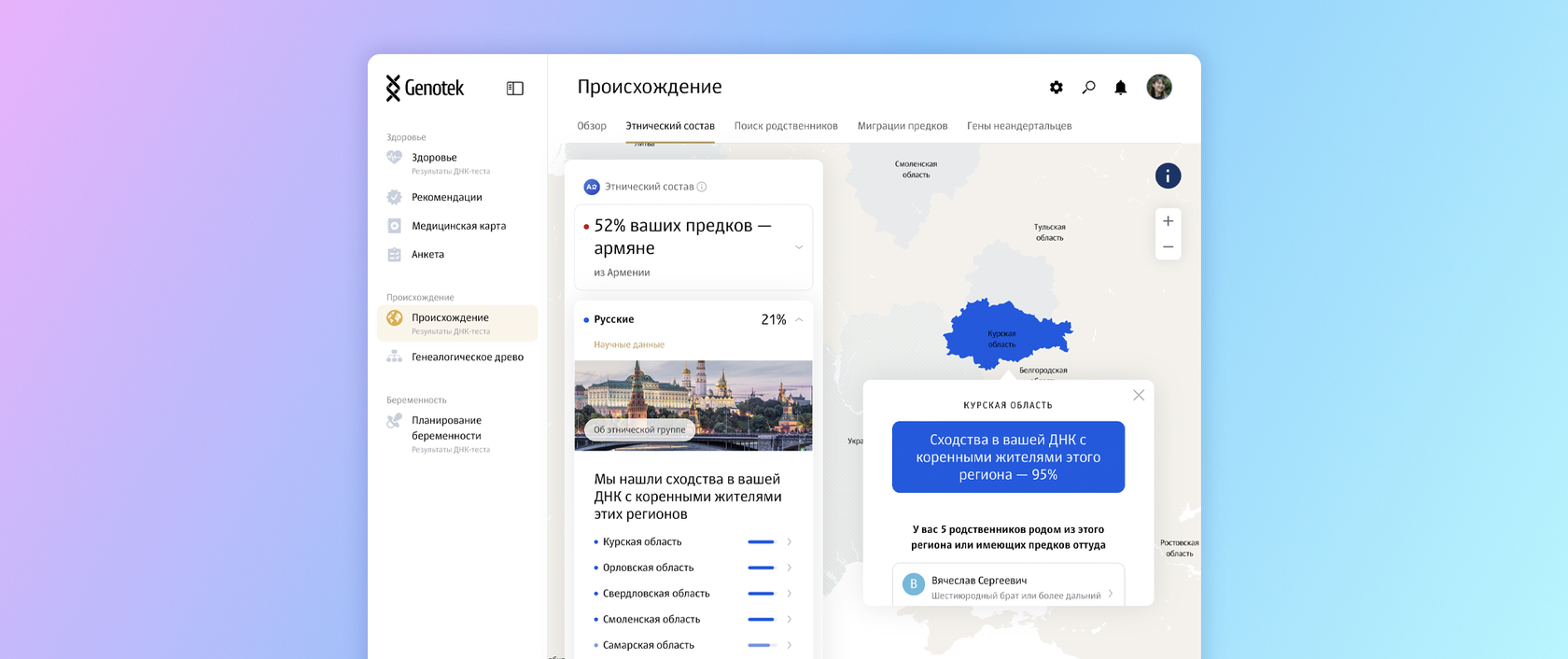The width and height of the screenshot is (1568, 659).
Task: Click the Генеалогическое древо tree icon
Action: pyautogui.click(x=395, y=357)
